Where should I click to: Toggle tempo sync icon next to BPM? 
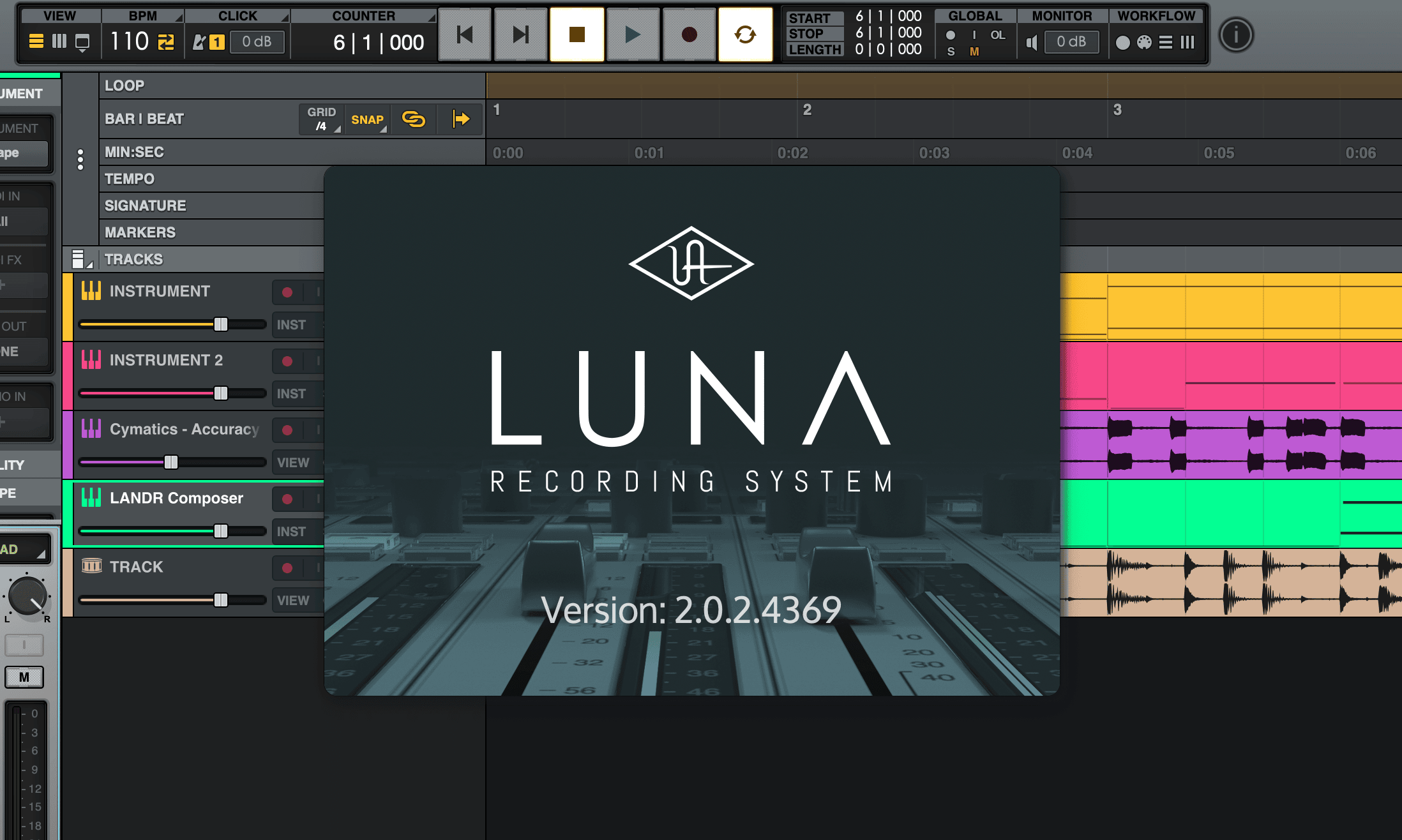pyautogui.click(x=166, y=42)
